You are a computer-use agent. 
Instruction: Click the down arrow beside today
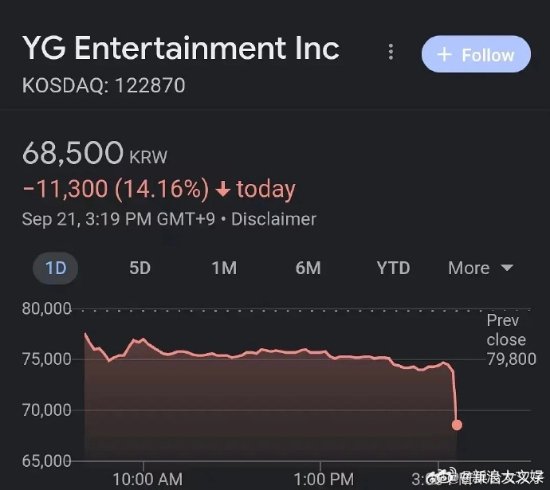coord(223,190)
